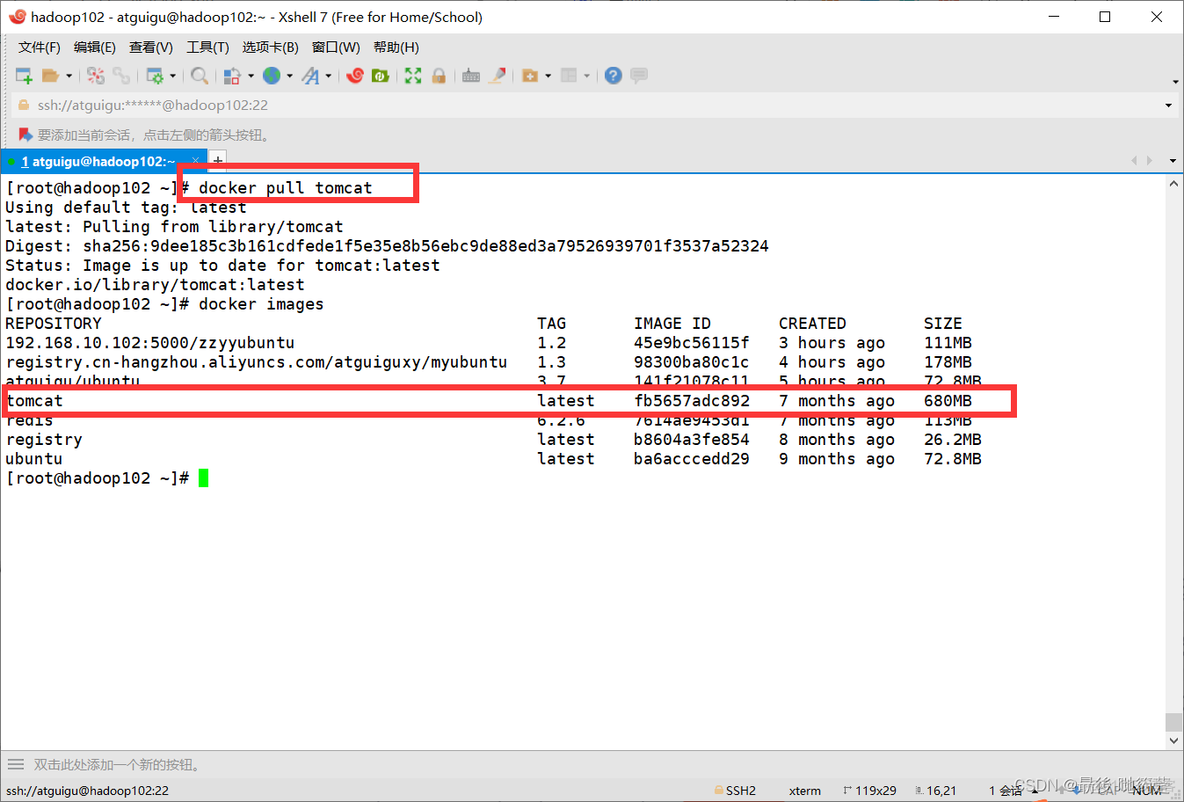Click the quick command bar hamburger icon
The image size is (1184, 802).
pyautogui.click(x=16, y=765)
